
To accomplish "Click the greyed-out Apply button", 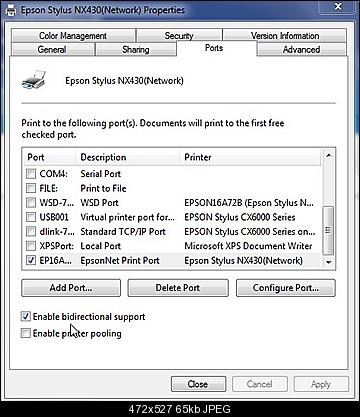I will click(321, 384).
